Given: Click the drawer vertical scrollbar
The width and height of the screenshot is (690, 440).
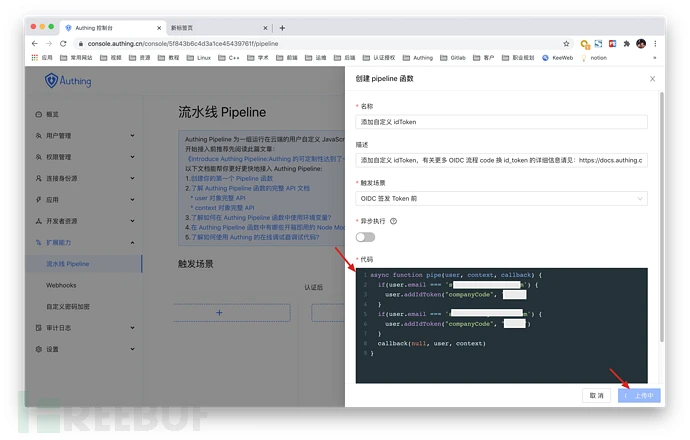Looking at the screenshot, I should 661,216.
